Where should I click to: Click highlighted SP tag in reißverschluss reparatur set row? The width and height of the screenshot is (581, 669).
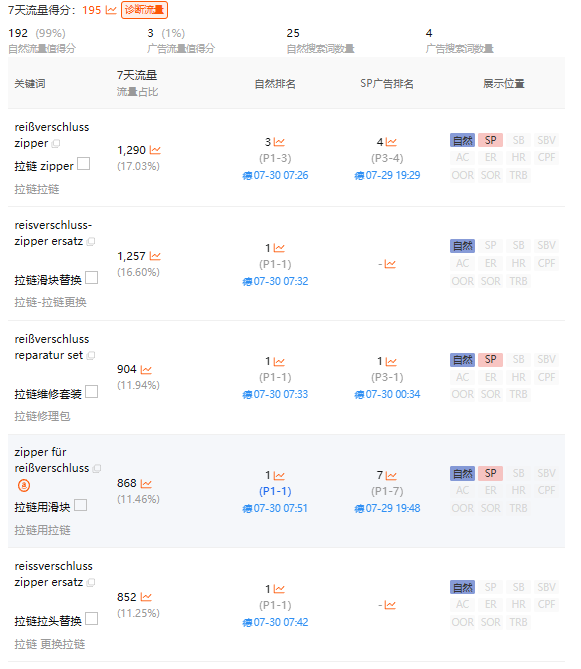[491, 360]
